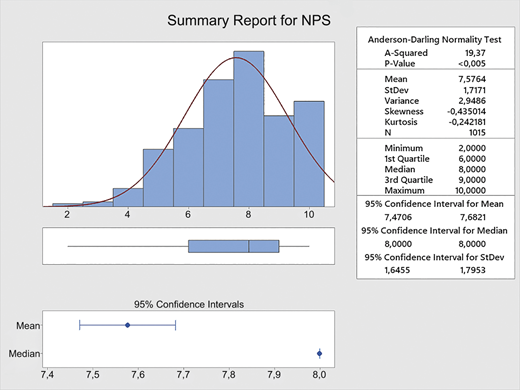The height and width of the screenshot is (390, 520).
Task: Click the Minimum value 2,0000
Action: (472, 148)
